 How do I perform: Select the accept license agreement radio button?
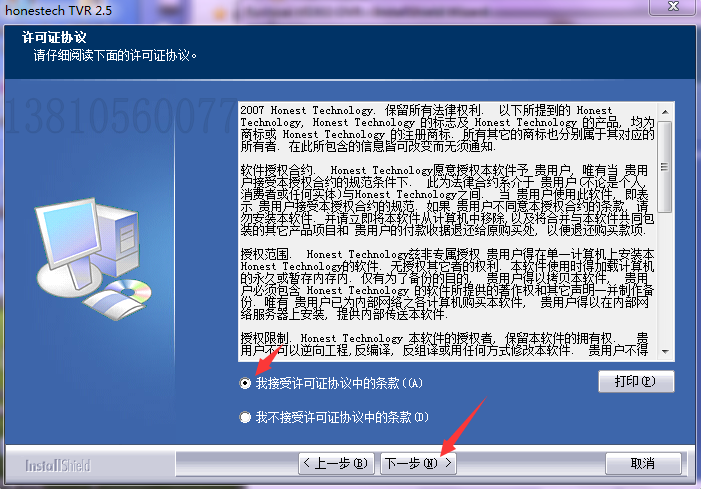click(x=245, y=383)
